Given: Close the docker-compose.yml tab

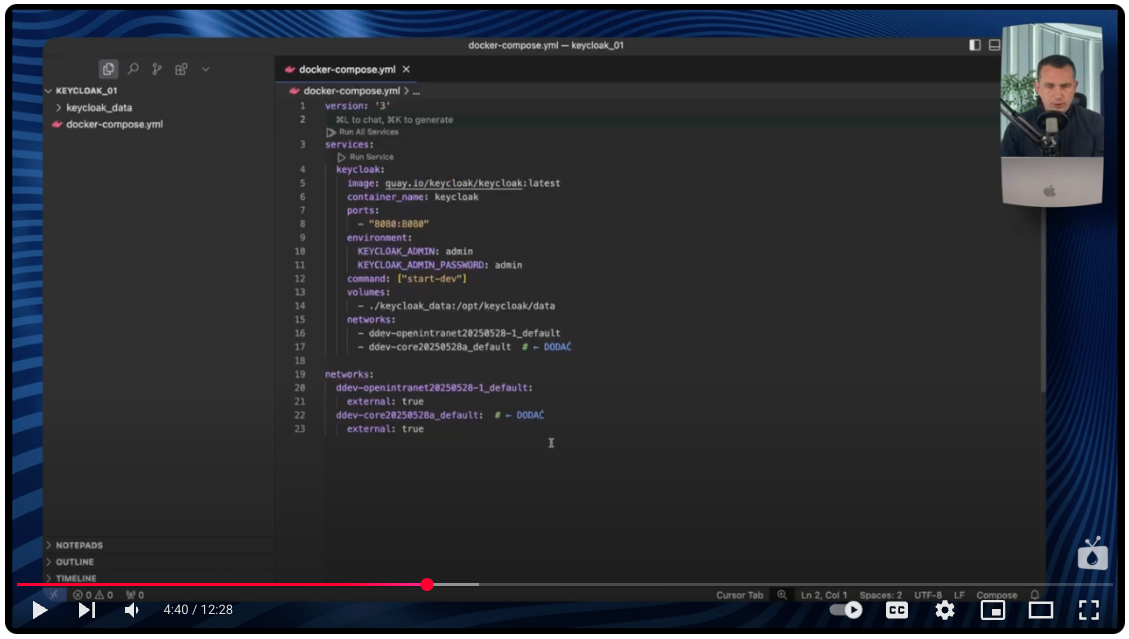Looking at the screenshot, I should (406, 69).
